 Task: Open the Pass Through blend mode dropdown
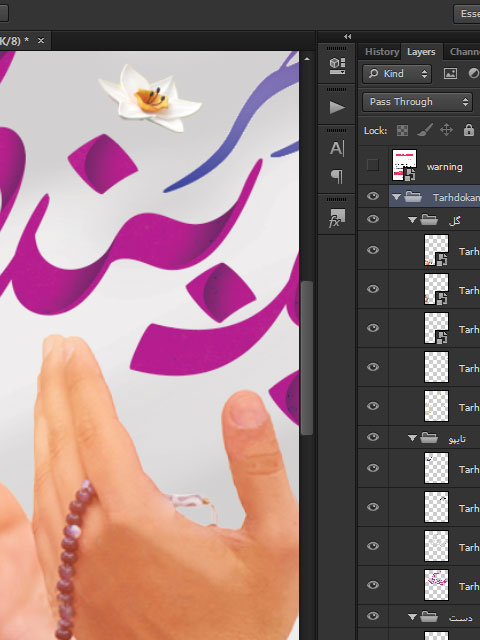(x=417, y=102)
